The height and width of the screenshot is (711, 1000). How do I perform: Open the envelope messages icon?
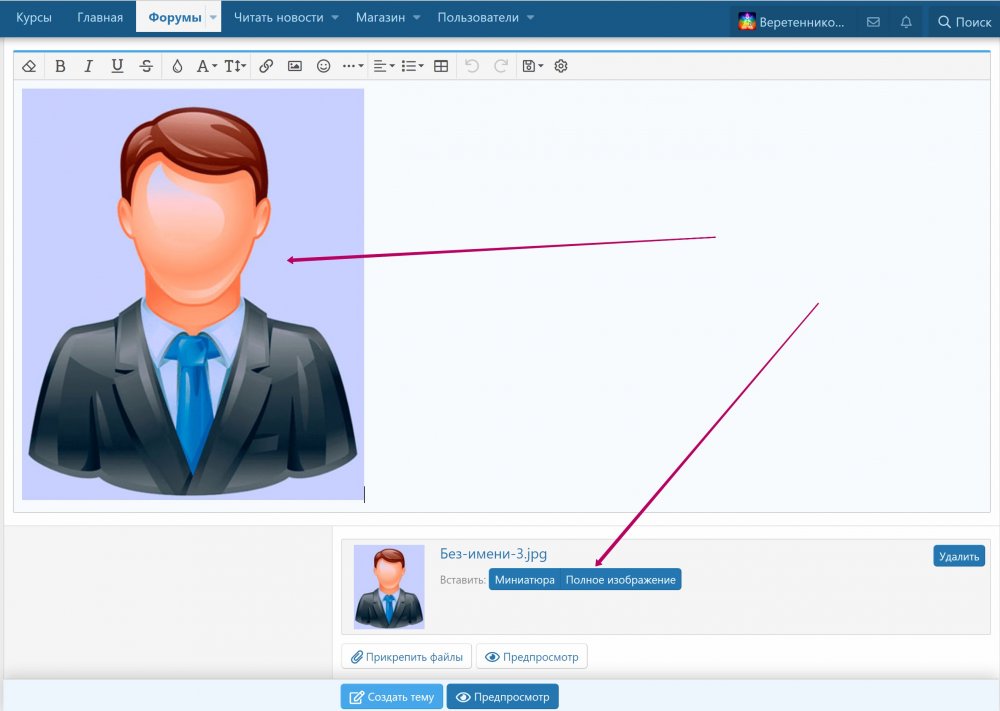pos(873,21)
